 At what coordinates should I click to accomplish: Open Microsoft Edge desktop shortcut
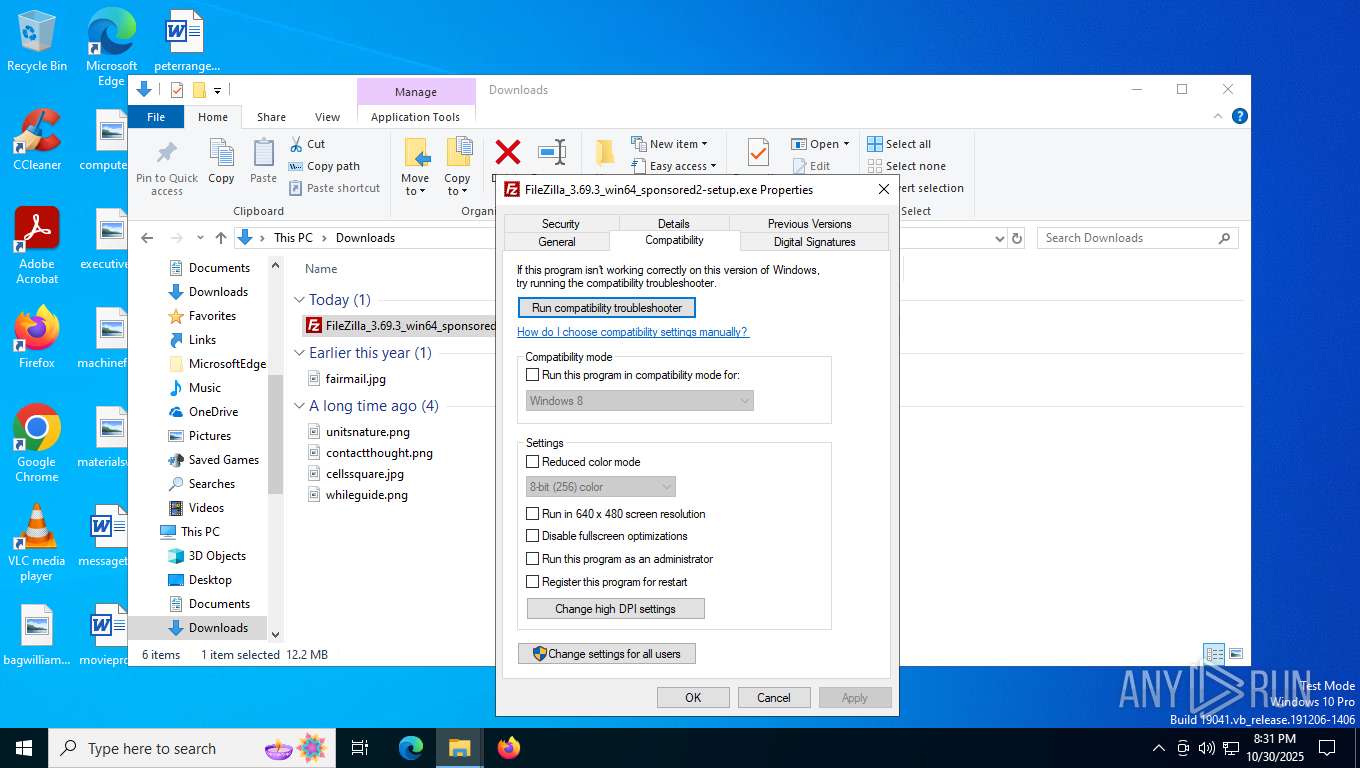(x=111, y=48)
